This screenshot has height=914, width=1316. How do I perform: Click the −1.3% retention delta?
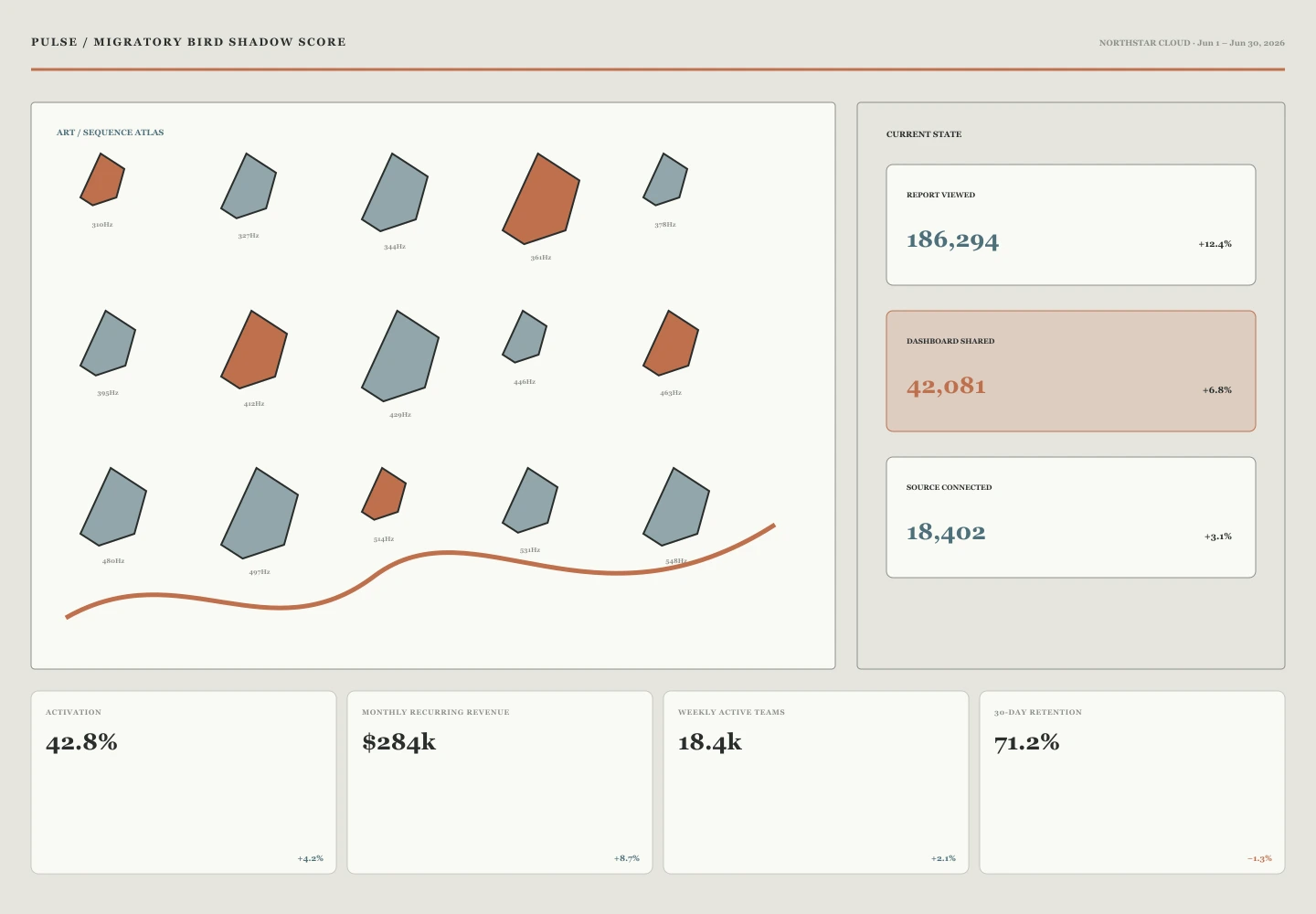[x=1259, y=858]
